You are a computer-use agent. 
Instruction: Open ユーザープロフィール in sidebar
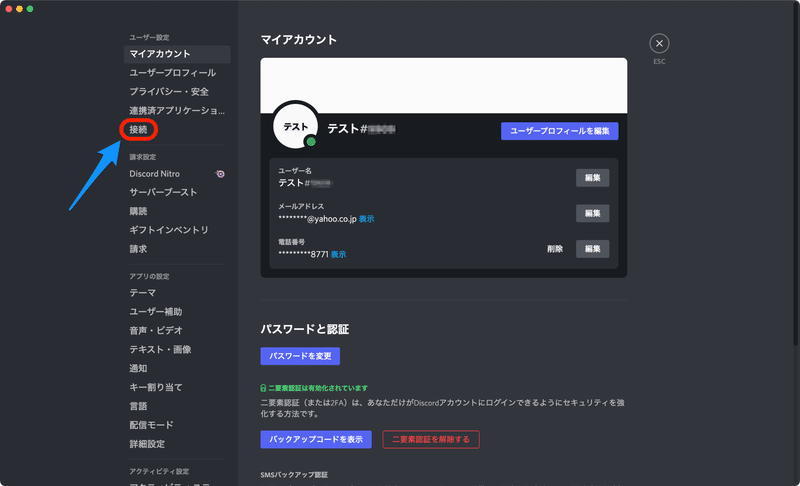pyautogui.click(x=177, y=73)
